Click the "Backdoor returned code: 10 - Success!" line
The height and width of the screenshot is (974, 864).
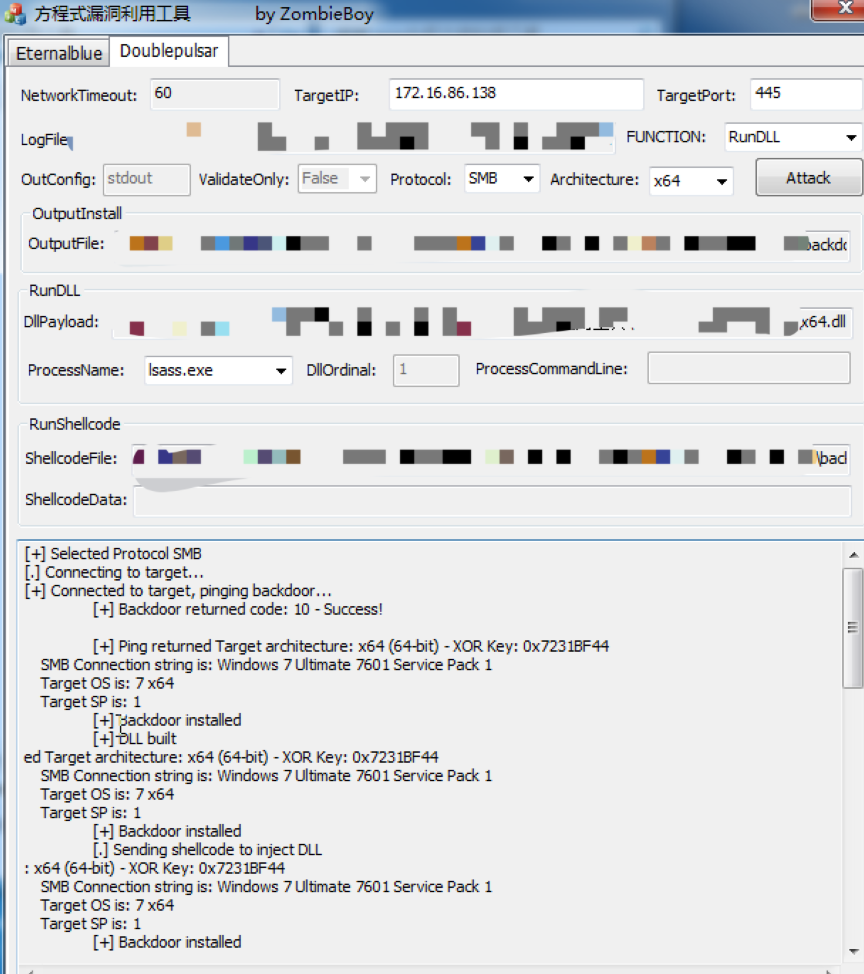pos(238,609)
